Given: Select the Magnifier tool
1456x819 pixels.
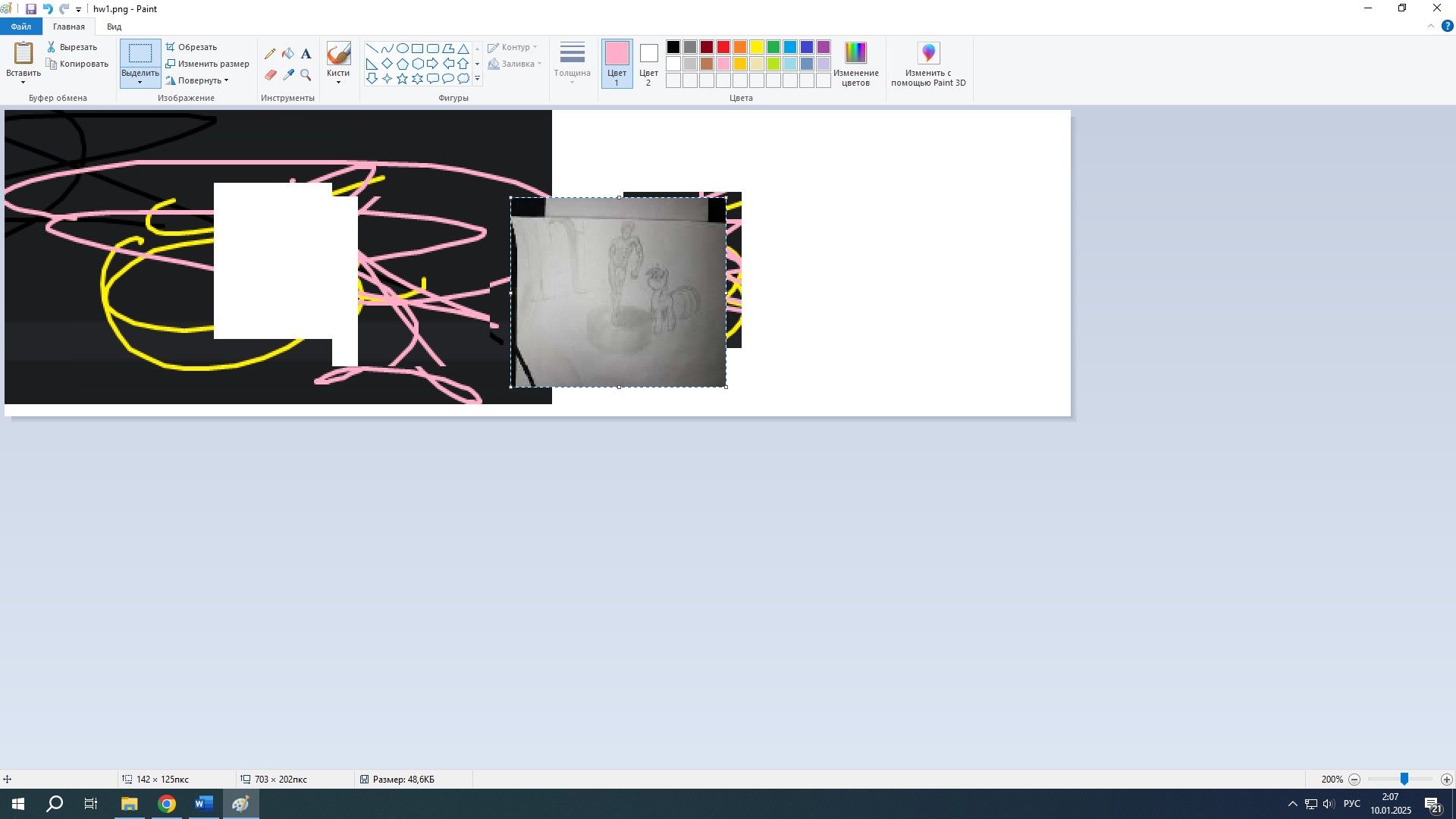Looking at the screenshot, I should click(x=306, y=75).
